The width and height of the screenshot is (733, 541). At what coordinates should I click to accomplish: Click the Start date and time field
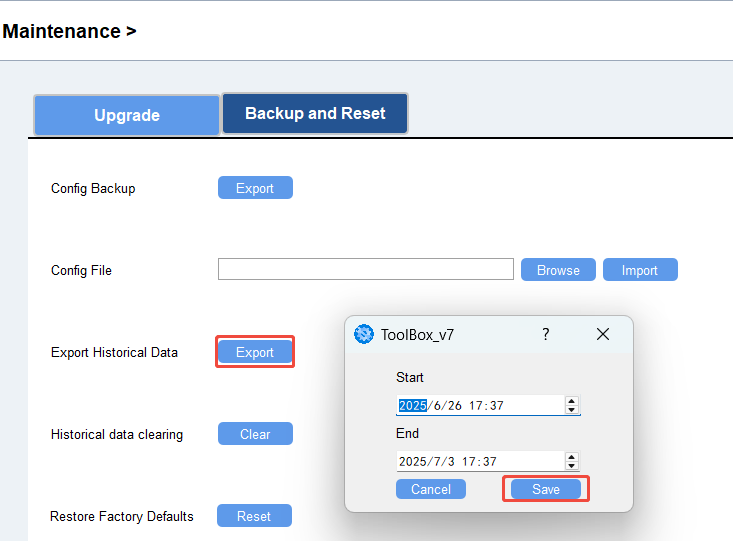[x=480, y=405]
